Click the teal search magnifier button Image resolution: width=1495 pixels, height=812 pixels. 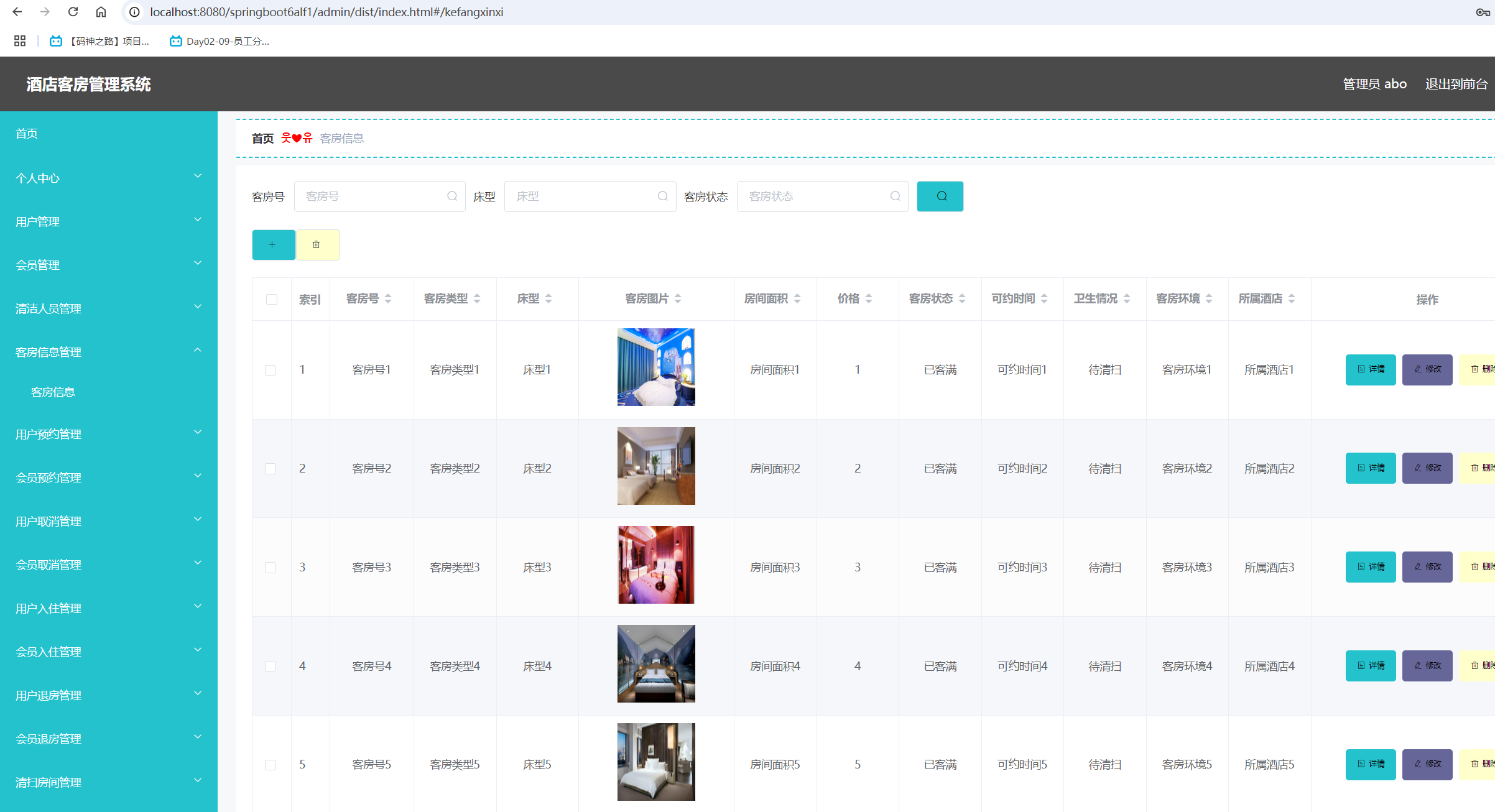point(940,196)
